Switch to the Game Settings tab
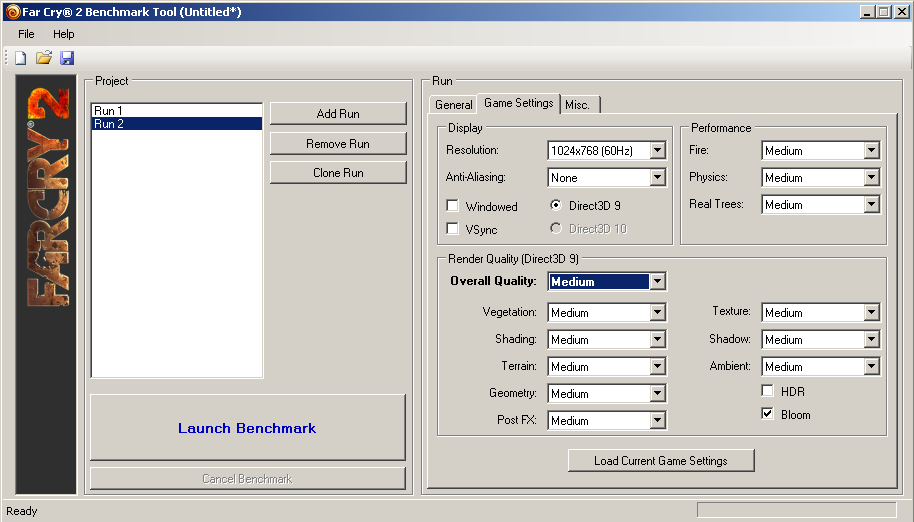The width and height of the screenshot is (914, 522). click(519, 103)
